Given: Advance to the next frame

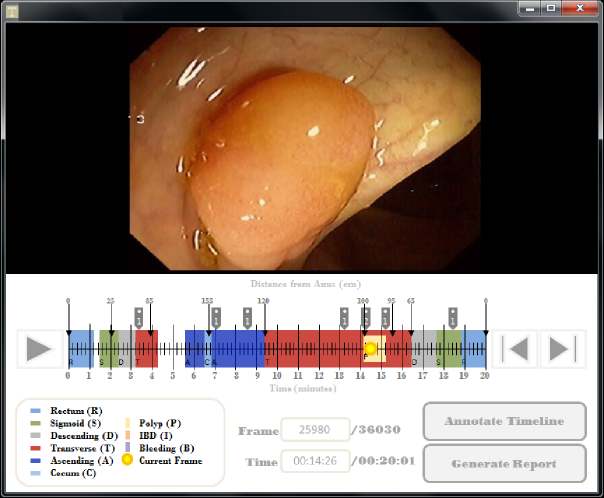Looking at the screenshot, I should [x=563, y=349].
